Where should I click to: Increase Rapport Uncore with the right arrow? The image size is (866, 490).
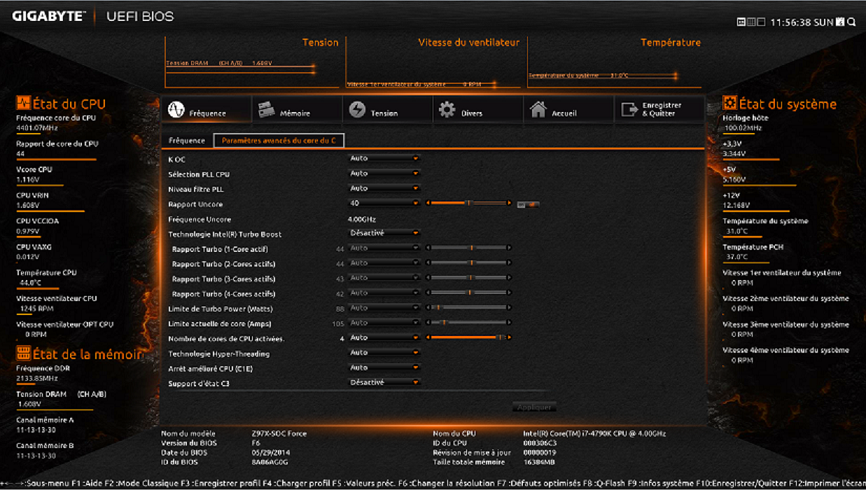[x=509, y=203]
